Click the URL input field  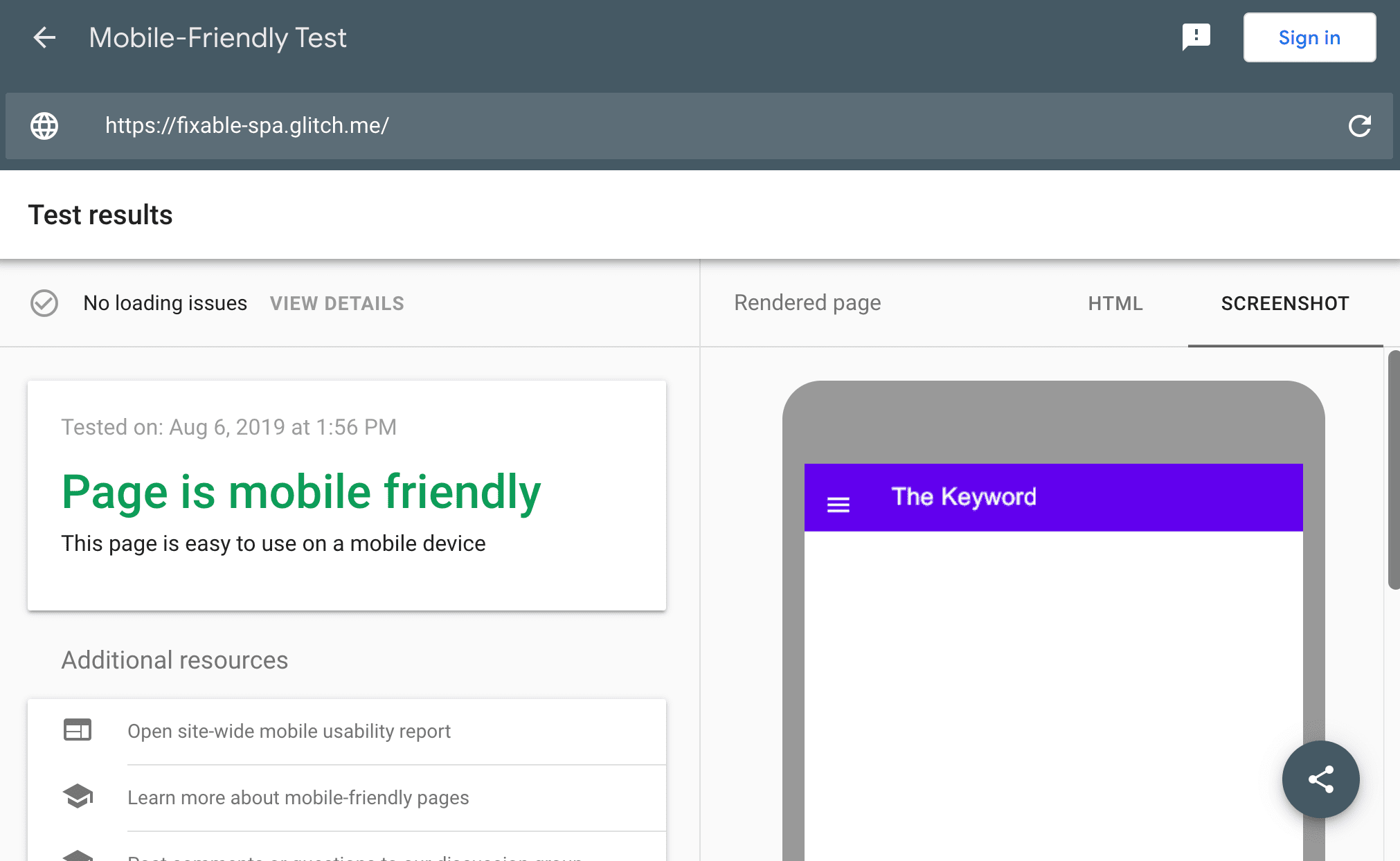pos(700,125)
